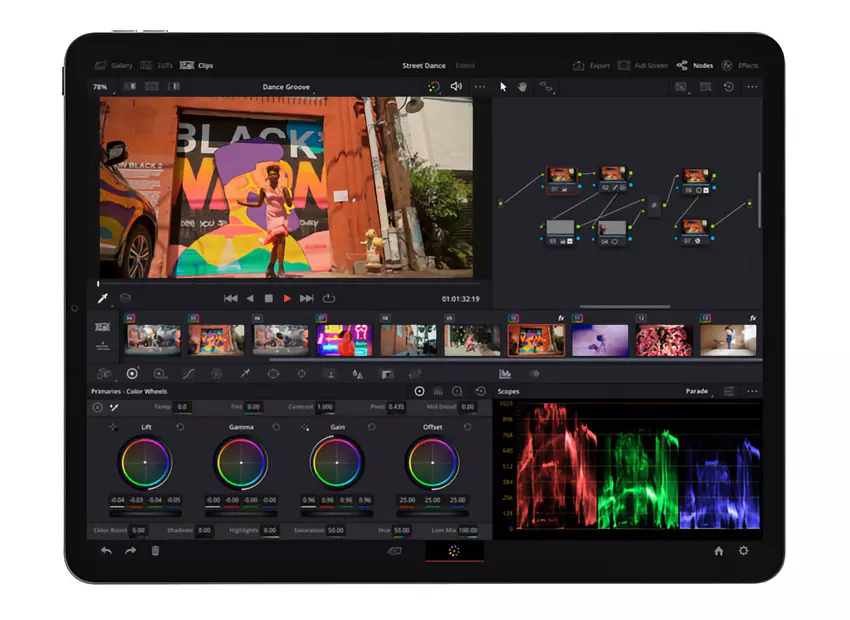Click the Export button

[591, 66]
